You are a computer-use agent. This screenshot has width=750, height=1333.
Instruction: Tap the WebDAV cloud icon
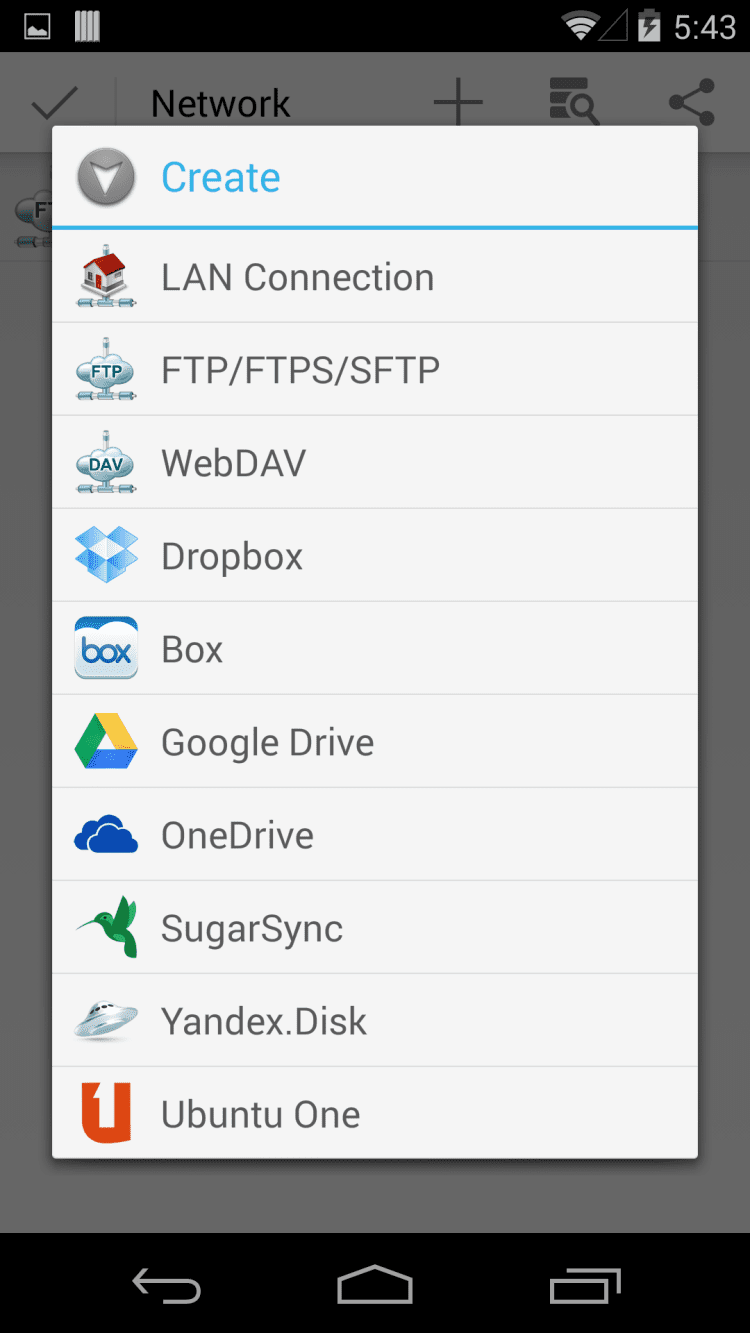point(106,463)
